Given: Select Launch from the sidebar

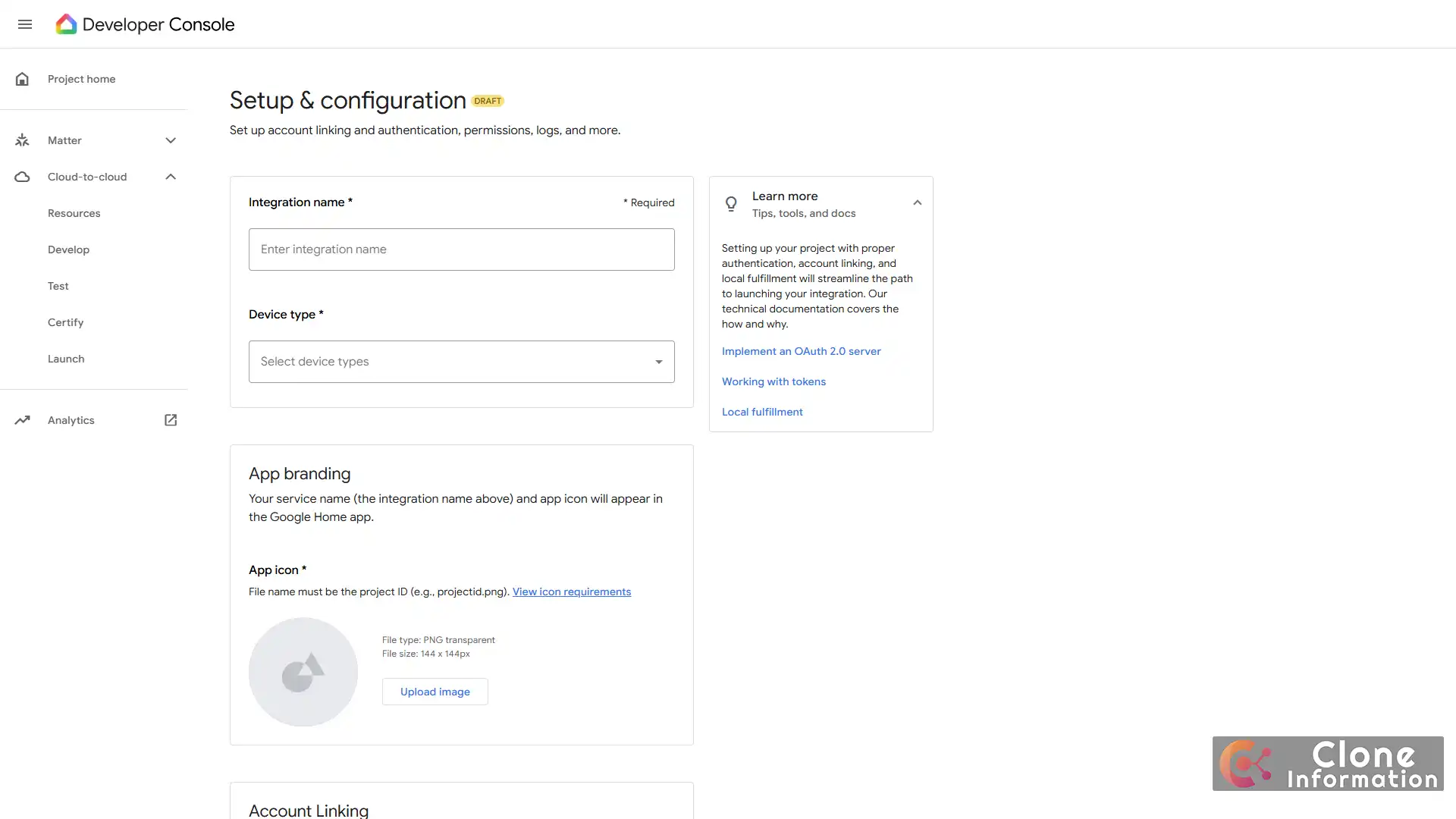Looking at the screenshot, I should [65, 358].
